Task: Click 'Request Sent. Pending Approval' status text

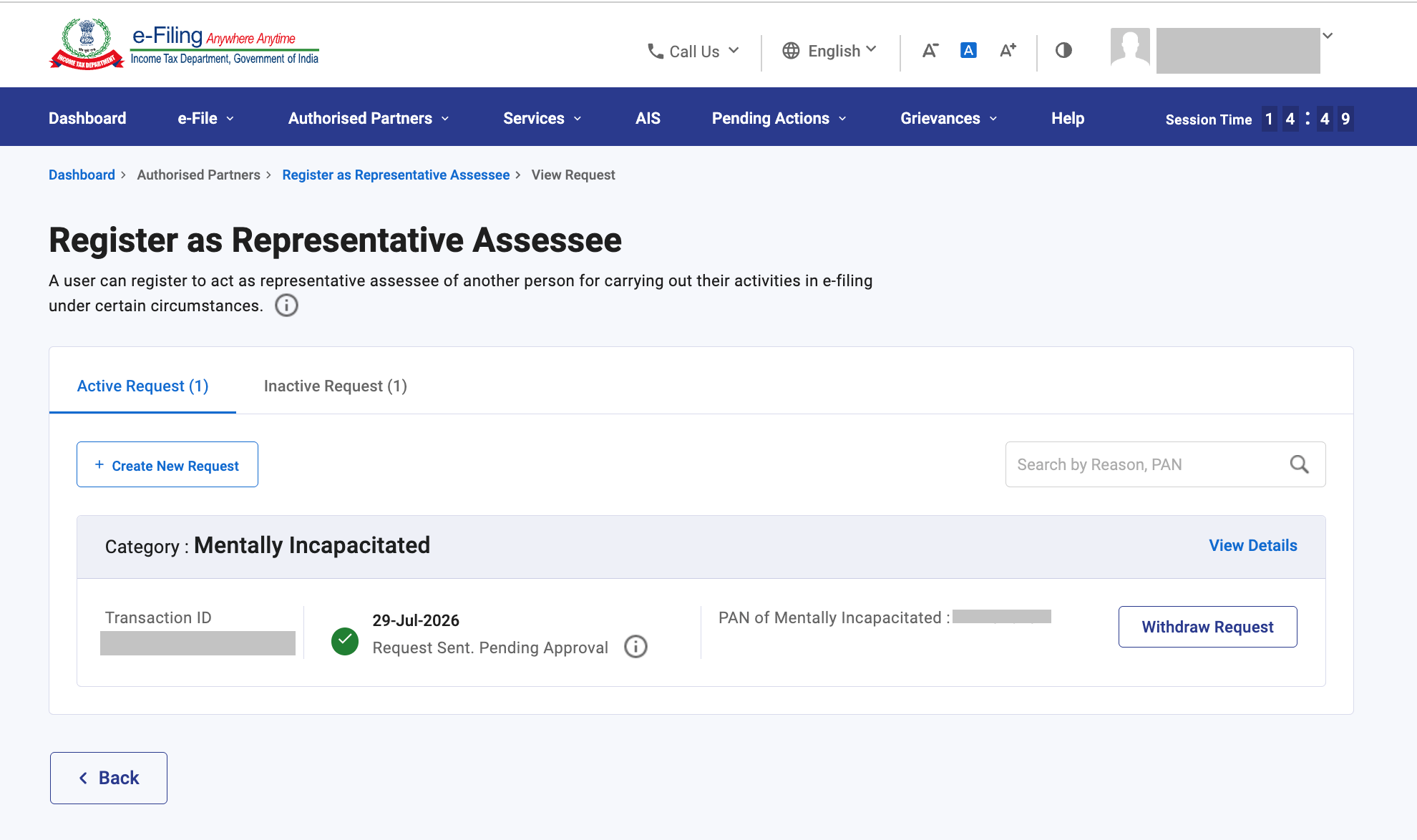Action: (x=490, y=648)
